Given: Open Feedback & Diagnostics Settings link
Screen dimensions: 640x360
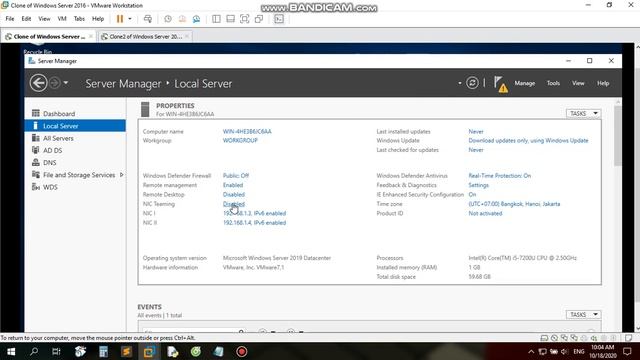Looking at the screenshot, I should coord(478,185).
